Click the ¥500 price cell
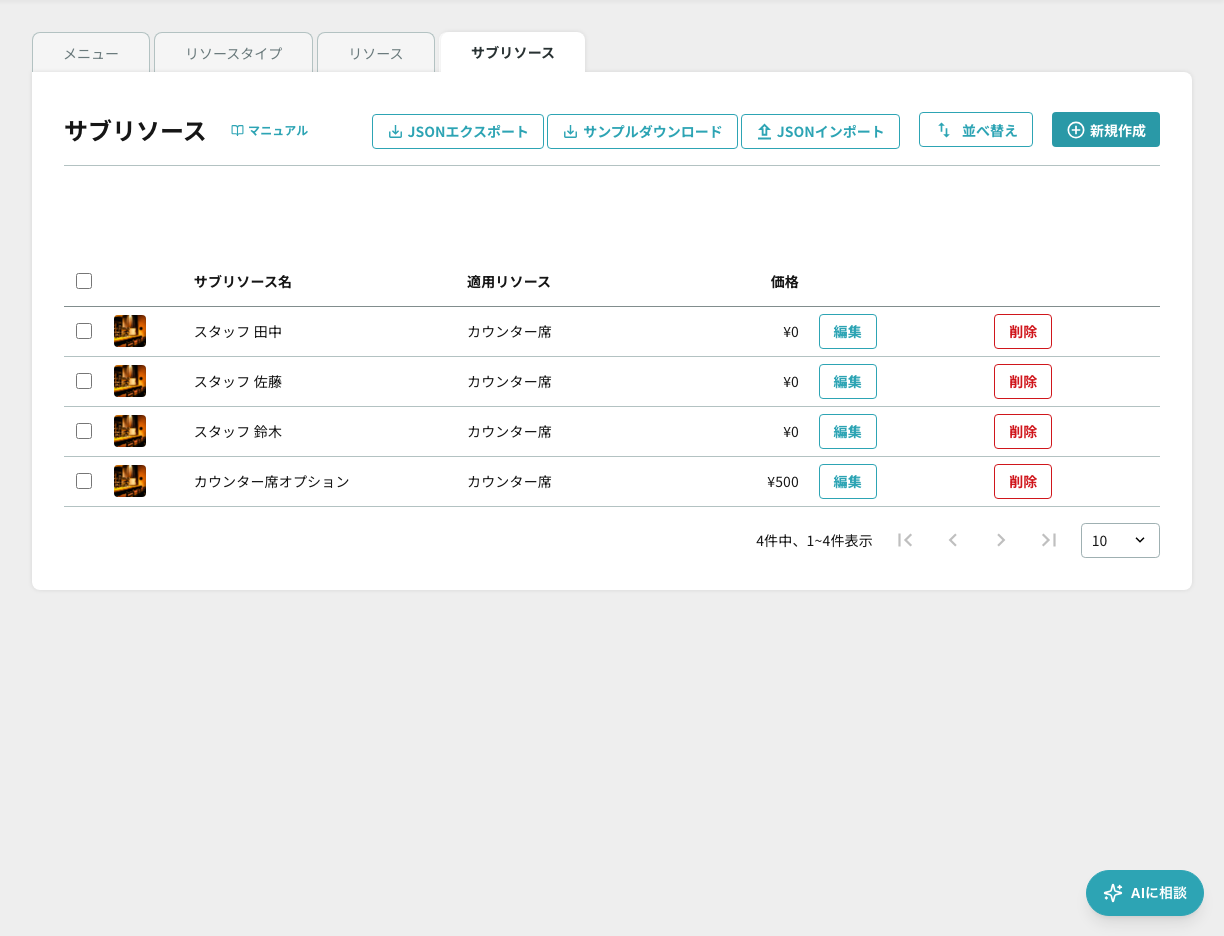The height and width of the screenshot is (936, 1224). pyautogui.click(x=783, y=482)
